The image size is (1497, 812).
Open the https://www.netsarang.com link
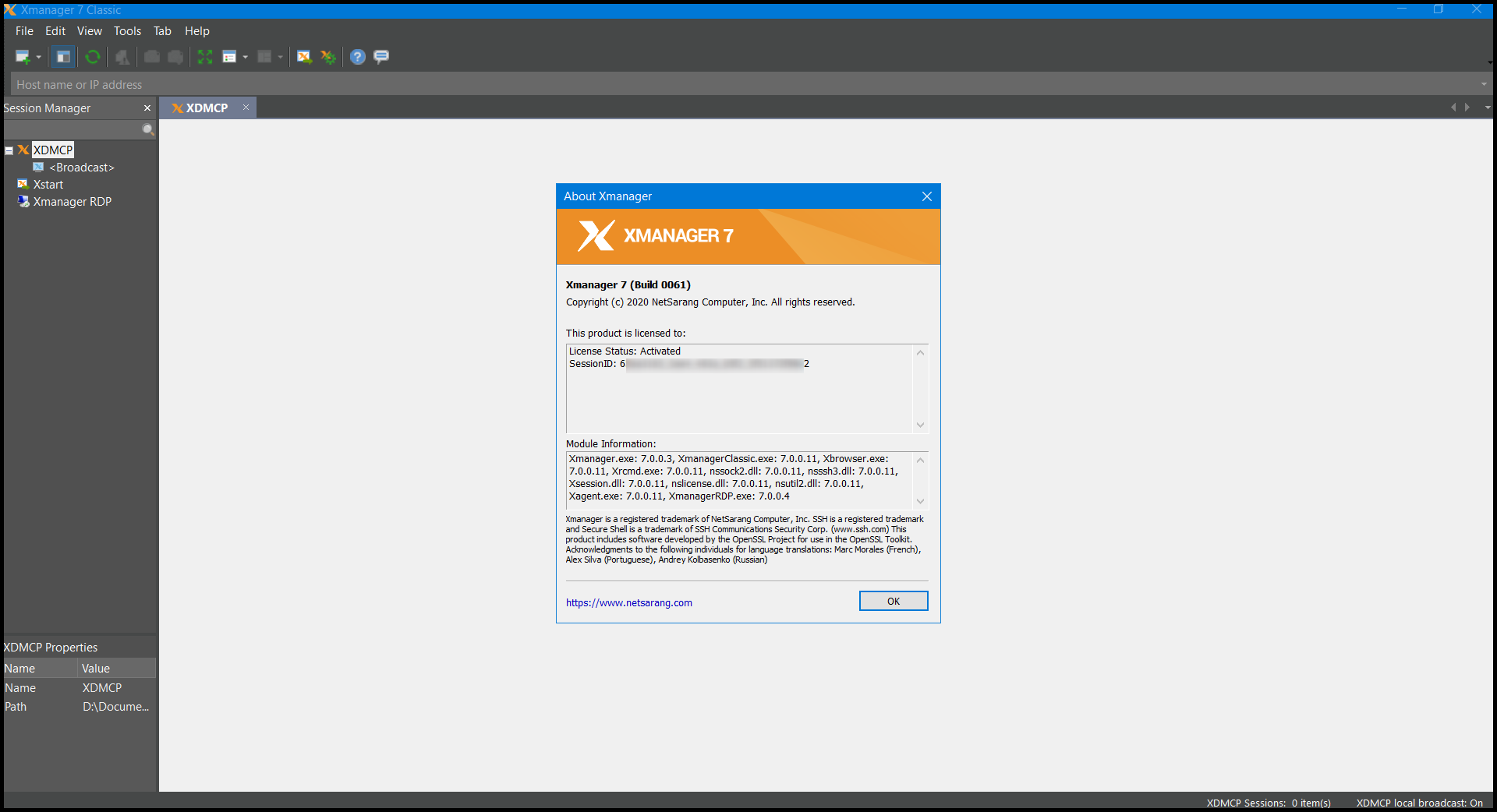[629, 602]
